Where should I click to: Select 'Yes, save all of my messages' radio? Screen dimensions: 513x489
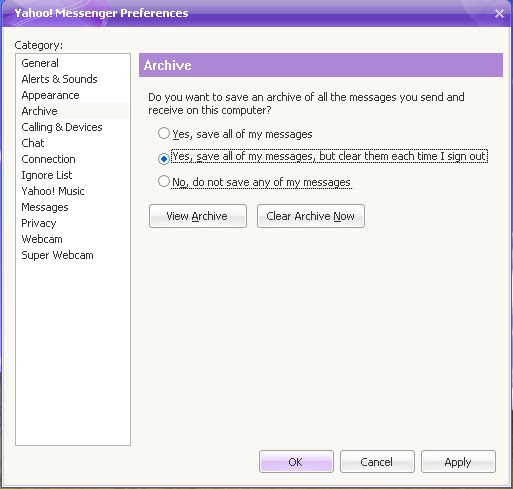pos(164,133)
